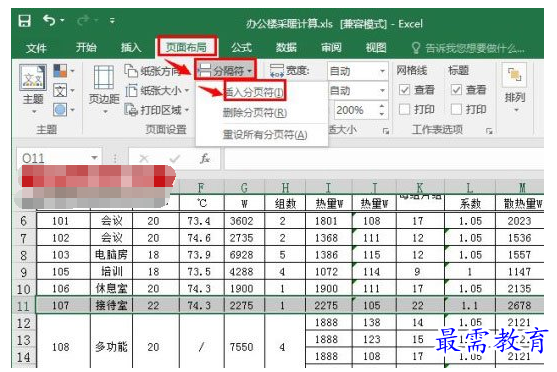Click the Name Box showing O11
The height and width of the screenshot is (372, 557).
(x=53, y=158)
